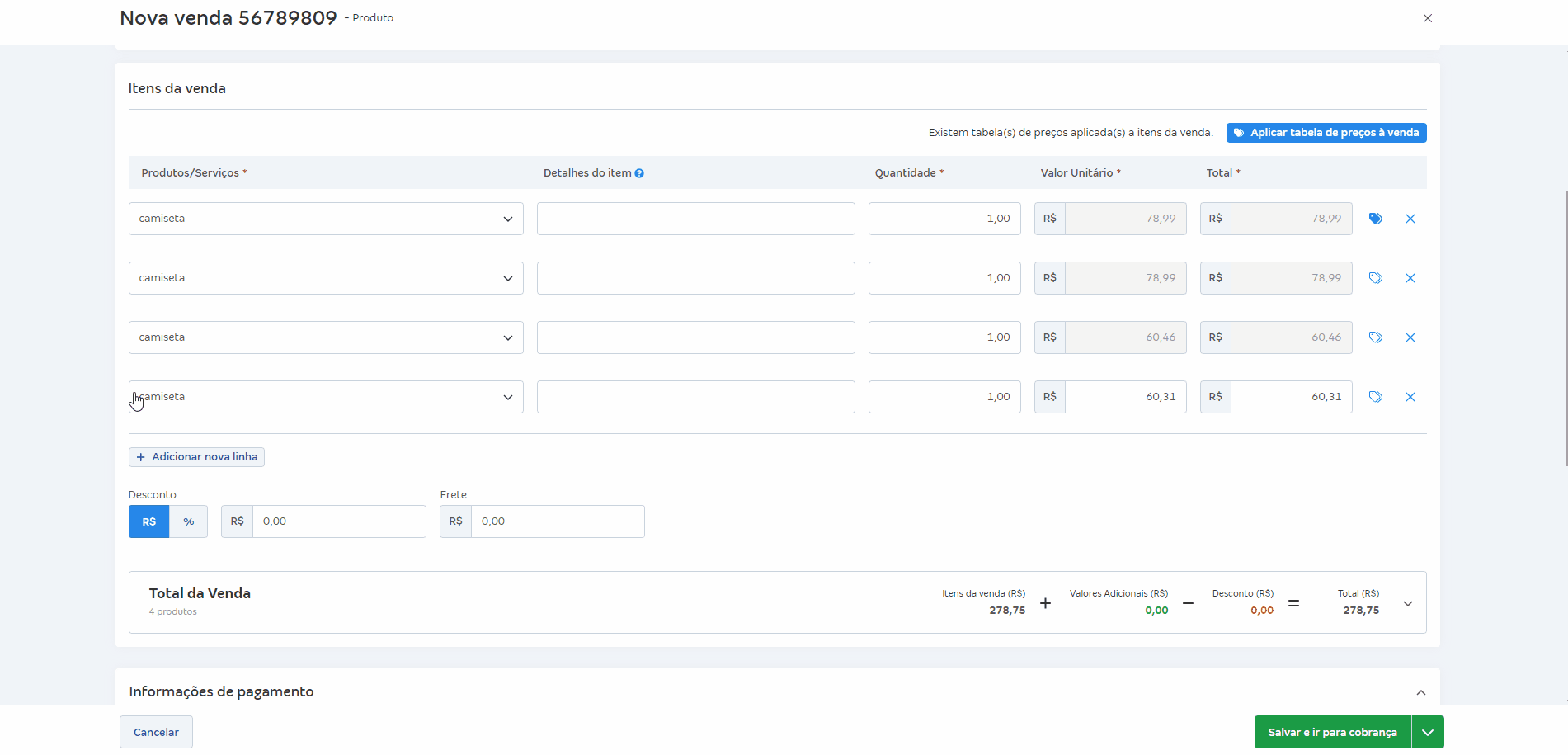
Task: Open product dropdown on 60,46 row
Action: pyautogui.click(x=326, y=337)
